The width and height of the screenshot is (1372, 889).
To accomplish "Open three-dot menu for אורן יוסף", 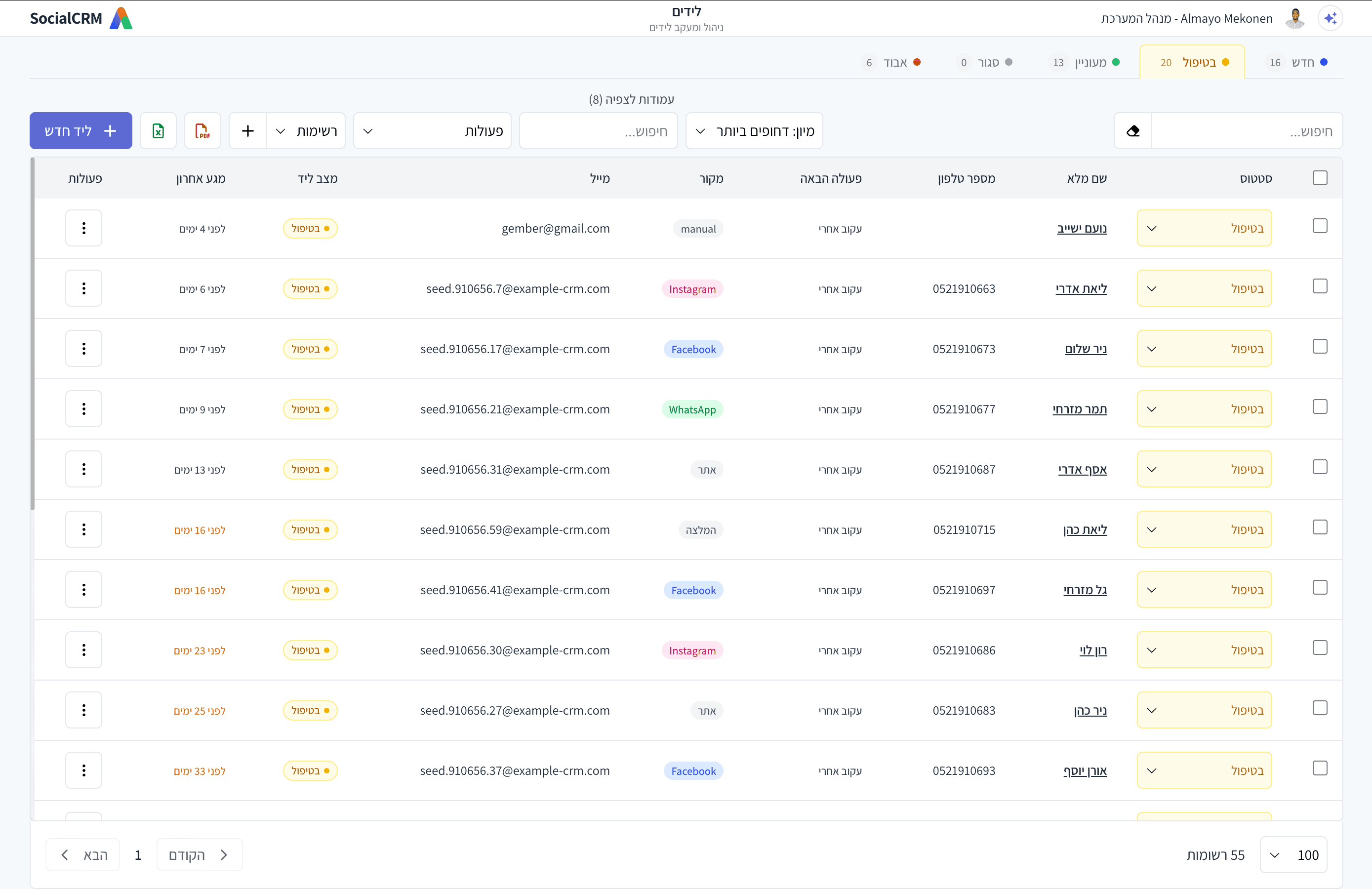I will coord(83,770).
